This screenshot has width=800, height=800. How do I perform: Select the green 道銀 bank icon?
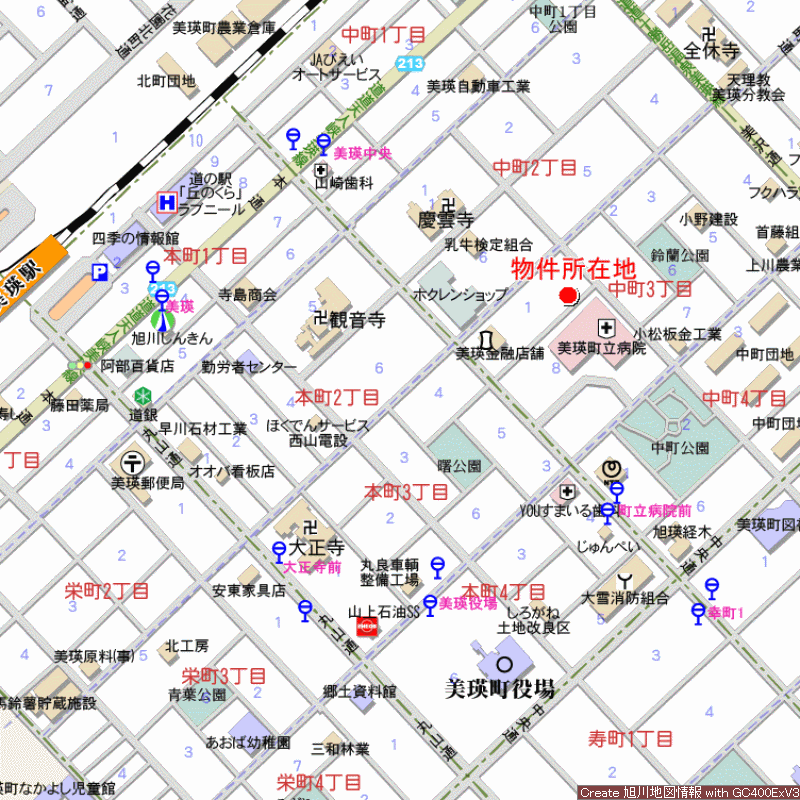(x=145, y=394)
